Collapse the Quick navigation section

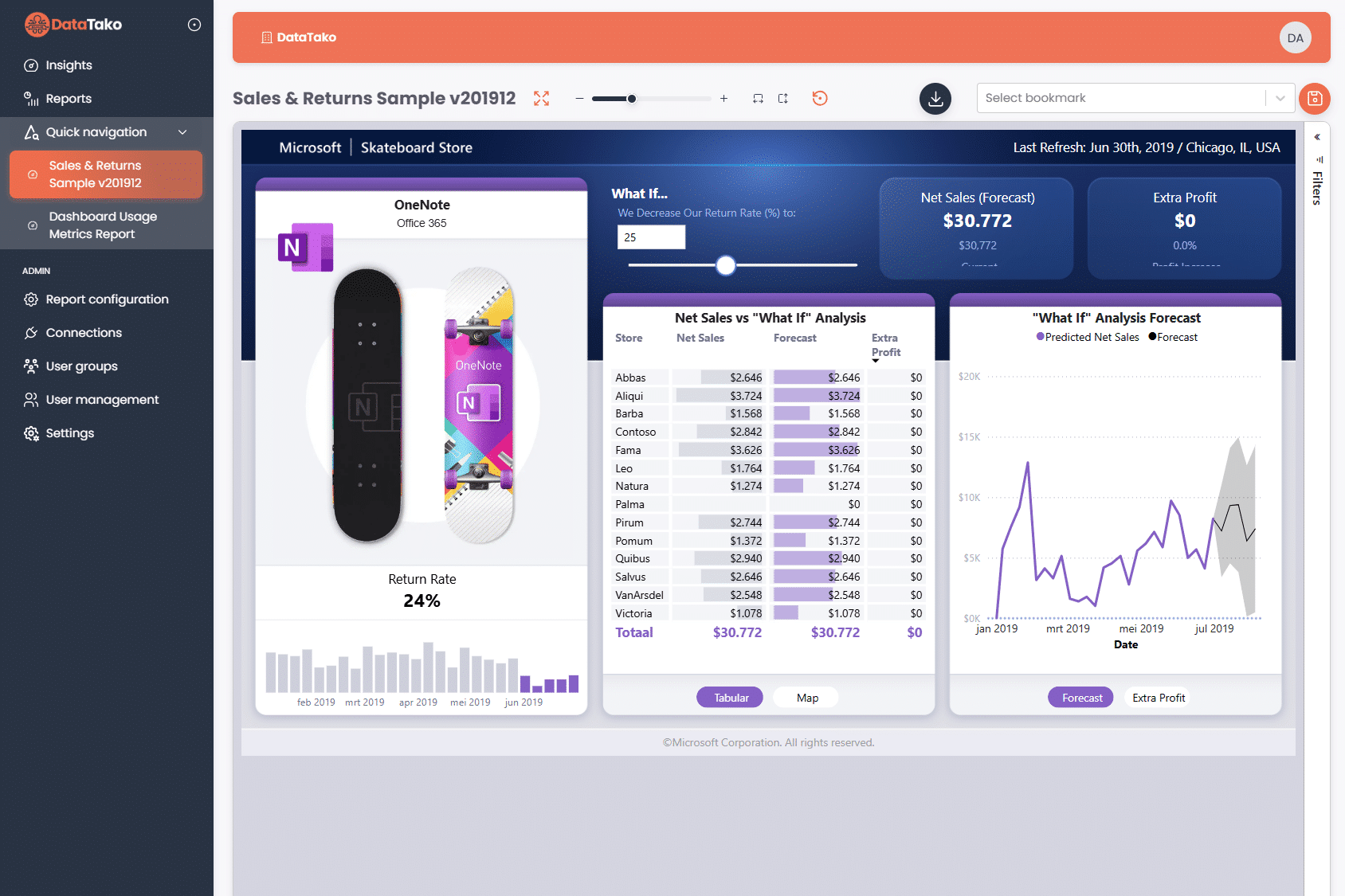pos(184,131)
